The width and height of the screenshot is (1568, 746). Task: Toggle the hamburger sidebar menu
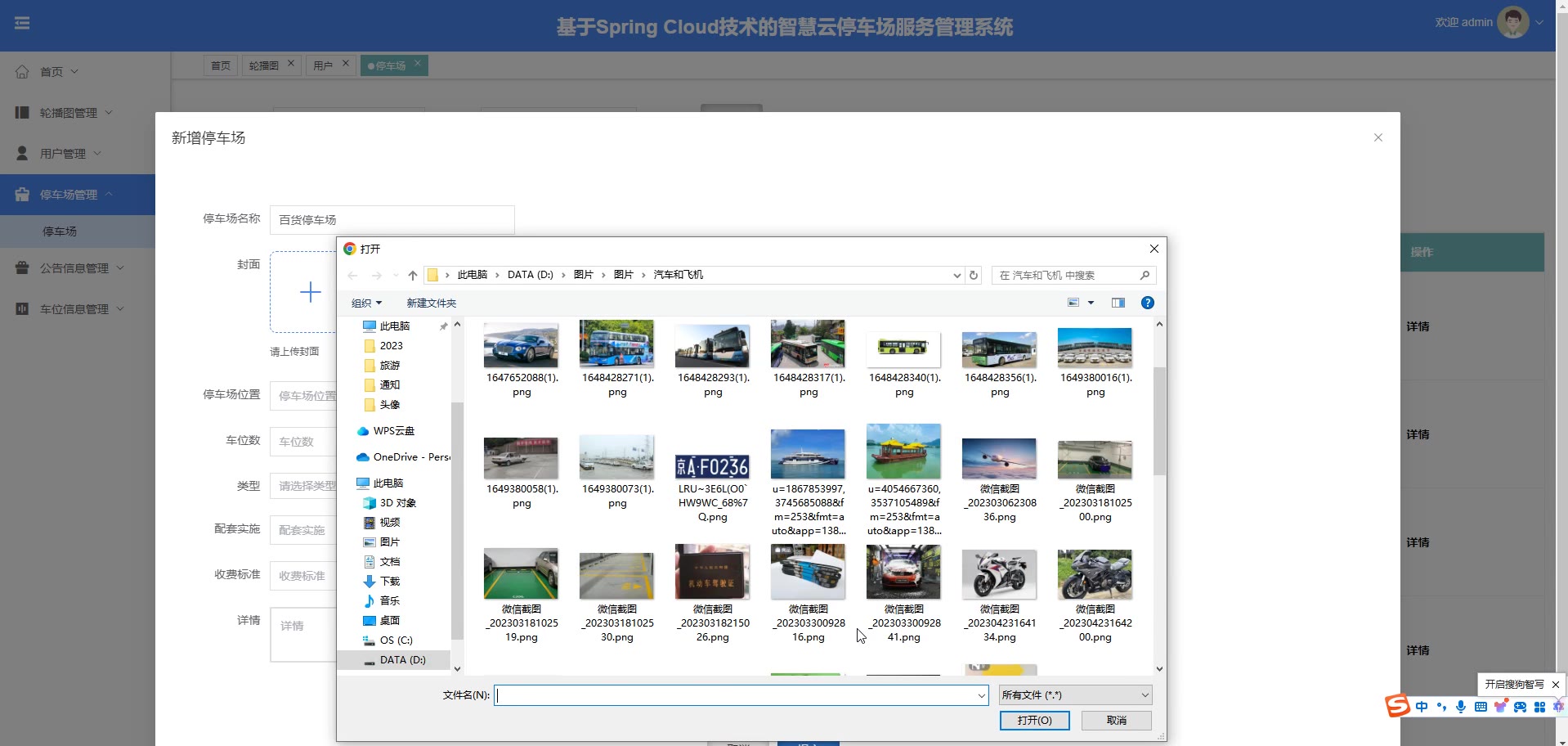click(22, 24)
